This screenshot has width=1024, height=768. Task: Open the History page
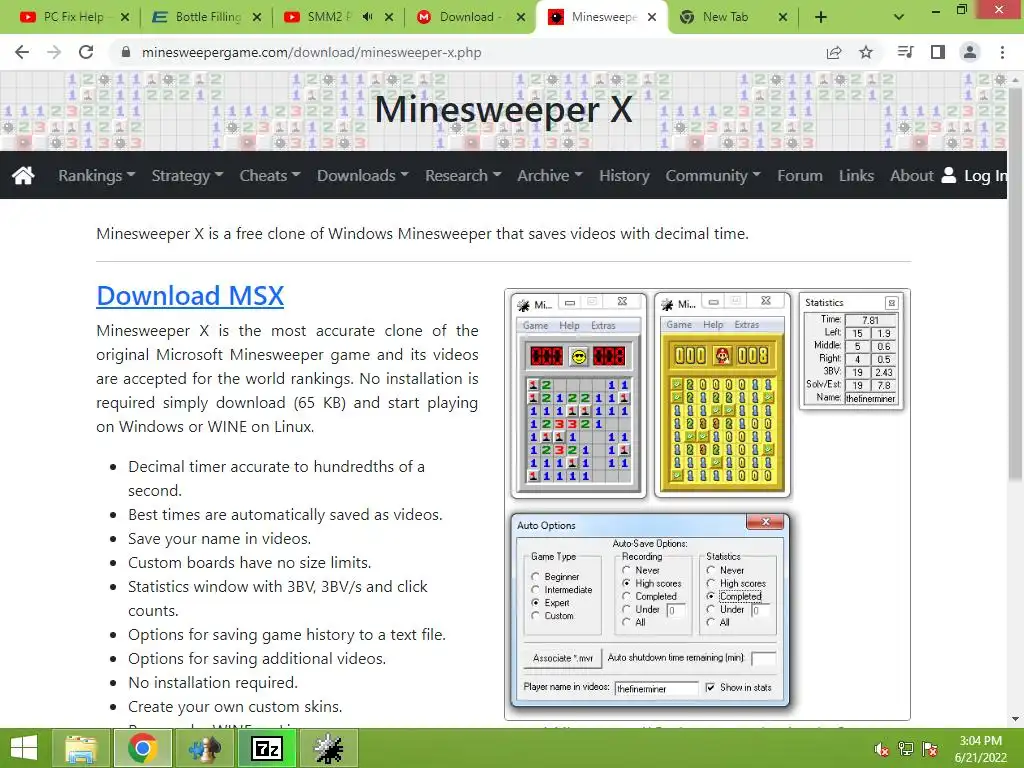pyautogui.click(x=624, y=176)
